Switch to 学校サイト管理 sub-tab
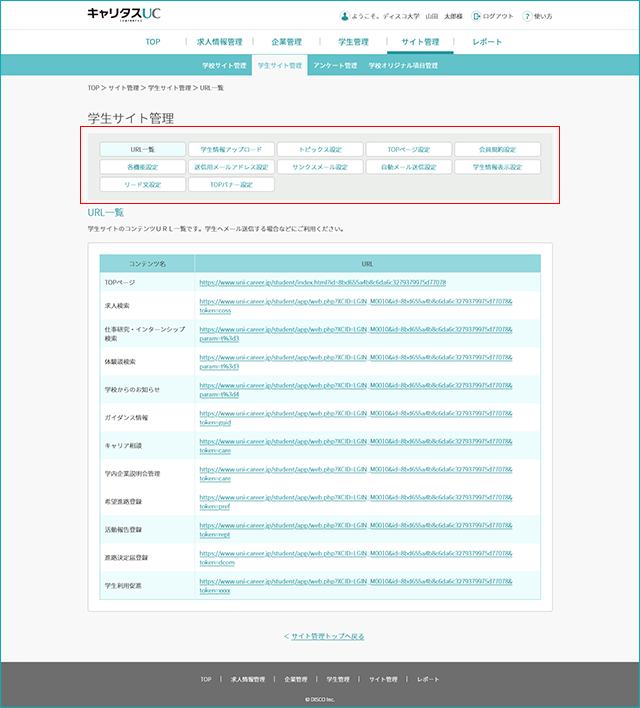 click(224, 65)
